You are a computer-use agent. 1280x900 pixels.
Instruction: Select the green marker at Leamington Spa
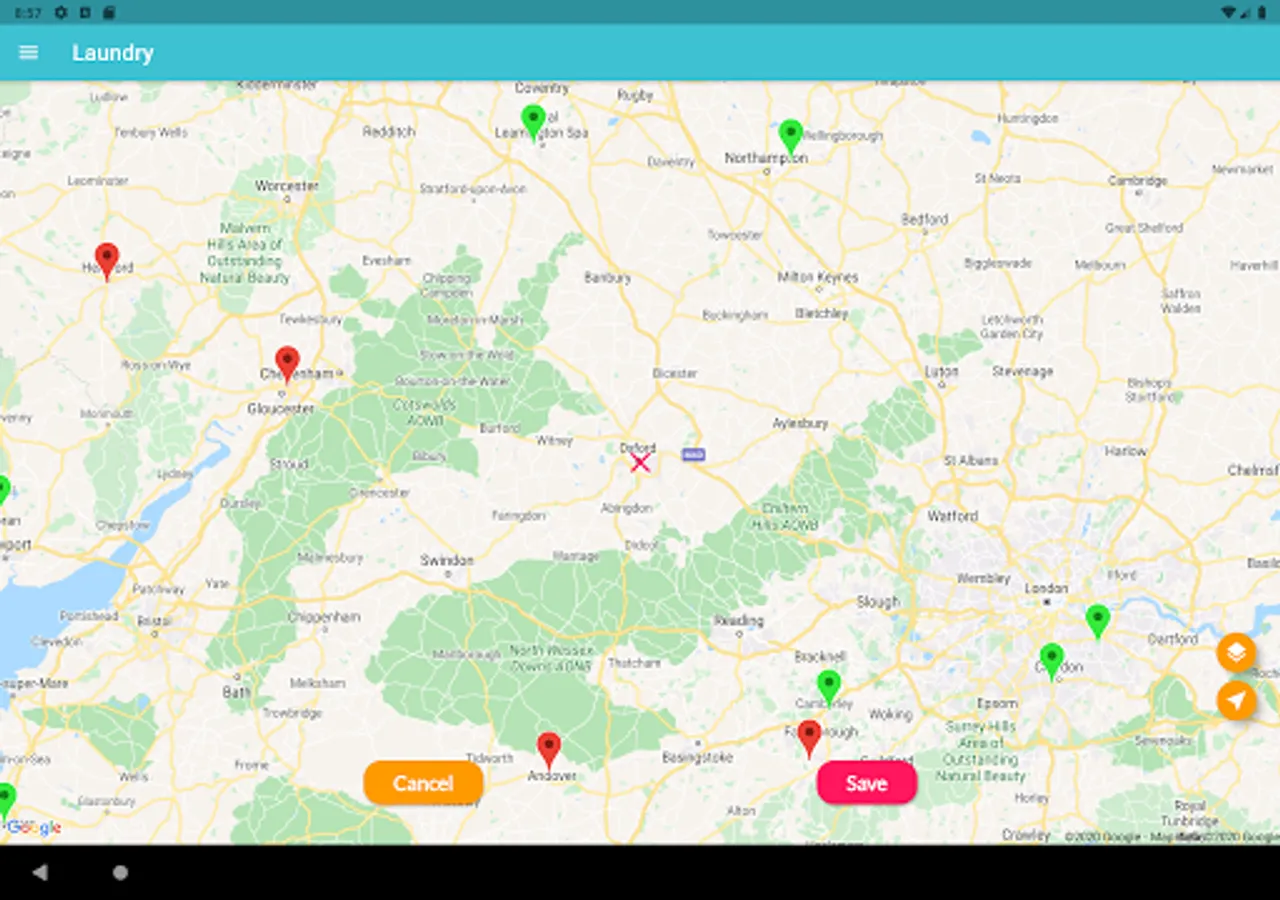(534, 122)
